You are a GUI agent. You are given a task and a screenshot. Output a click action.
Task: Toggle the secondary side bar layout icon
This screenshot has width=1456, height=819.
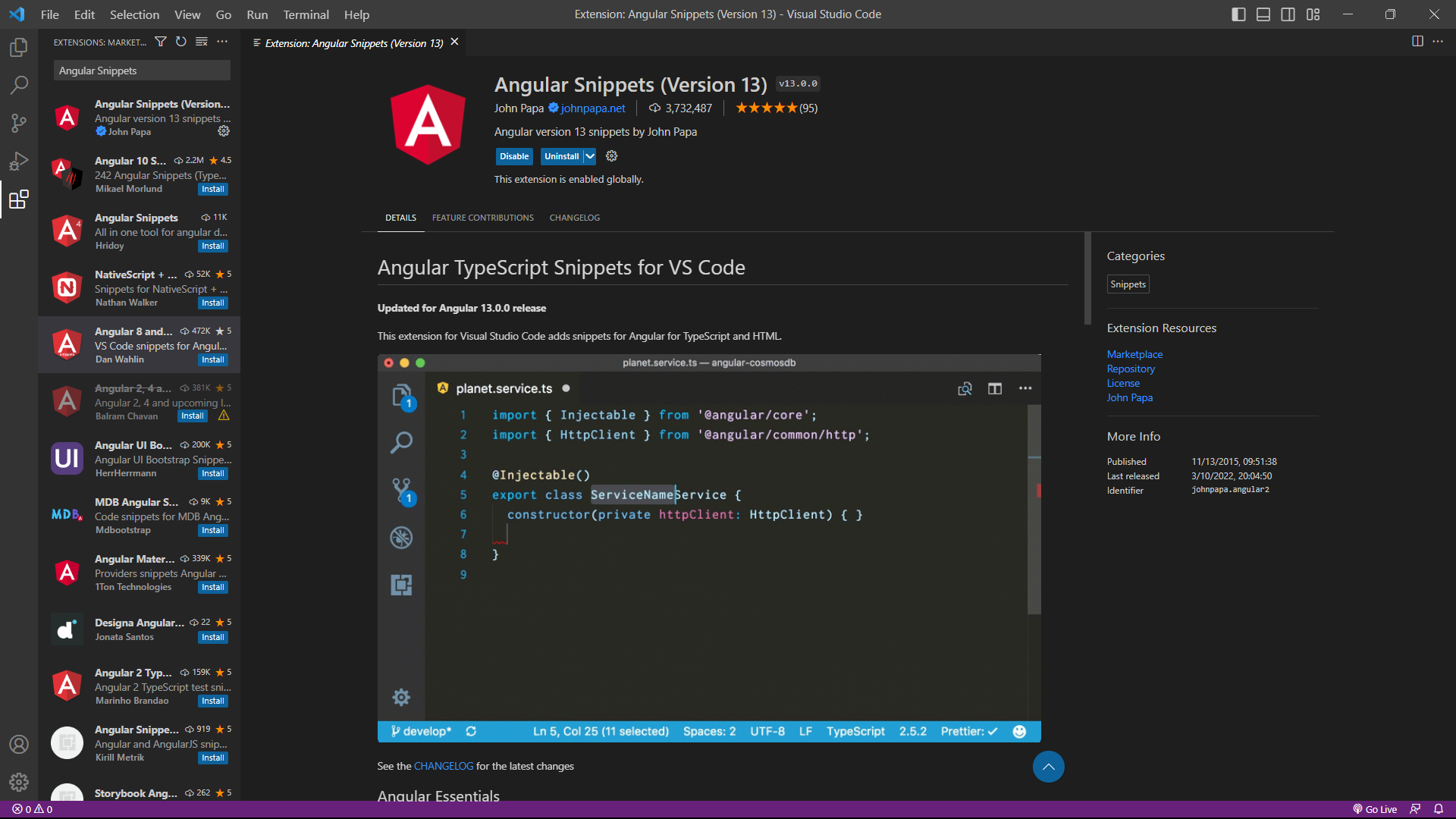tap(1288, 14)
